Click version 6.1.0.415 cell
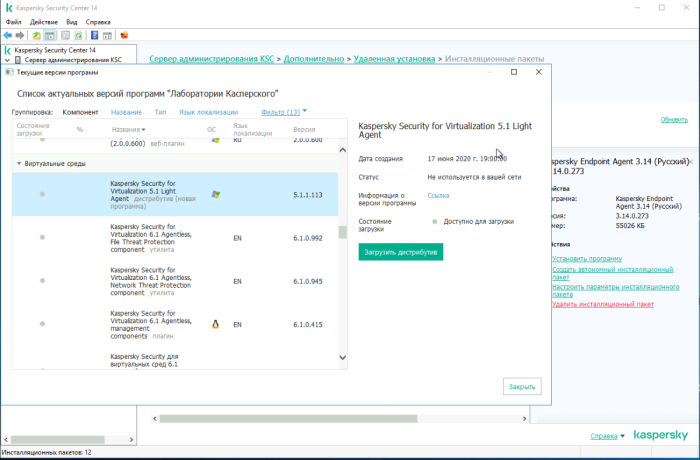Viewport: 700px width, 460px height. tap(308, 325)
